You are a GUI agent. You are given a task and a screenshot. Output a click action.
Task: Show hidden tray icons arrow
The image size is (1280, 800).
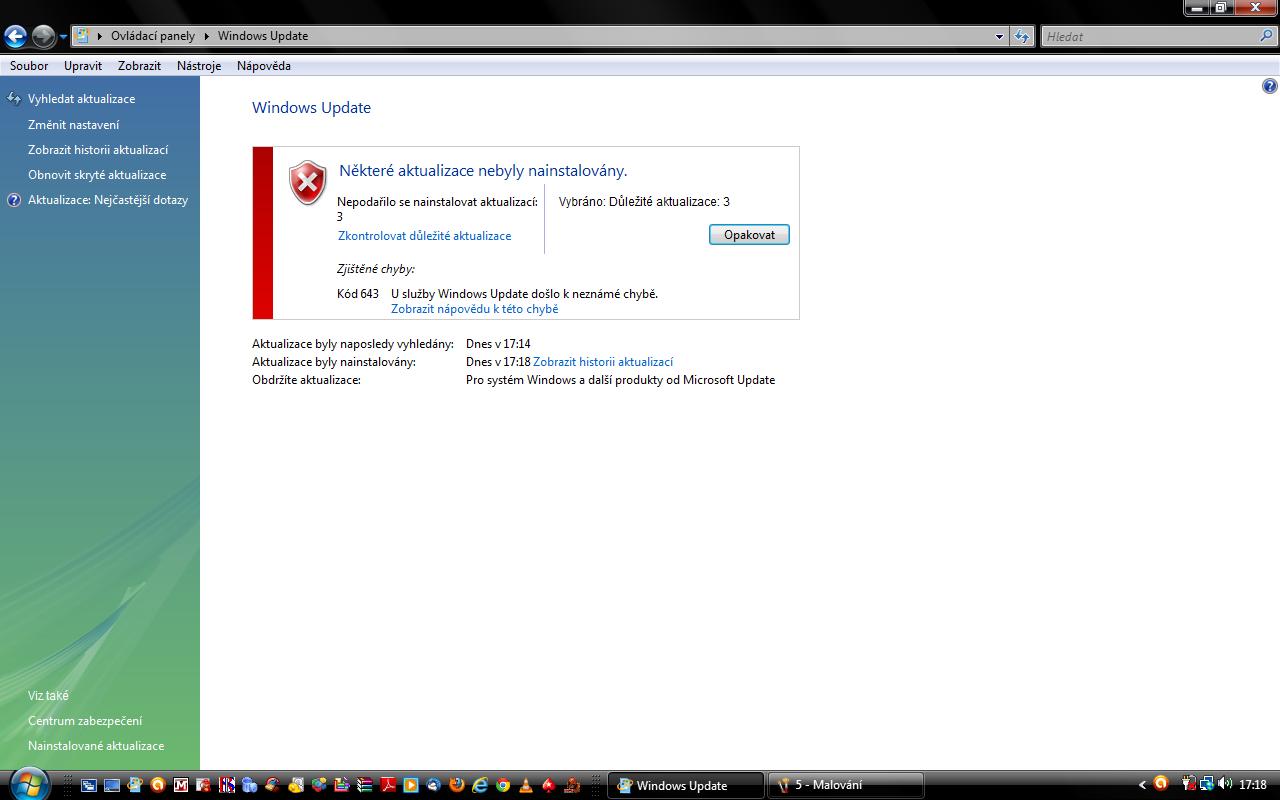[1143, 785]
